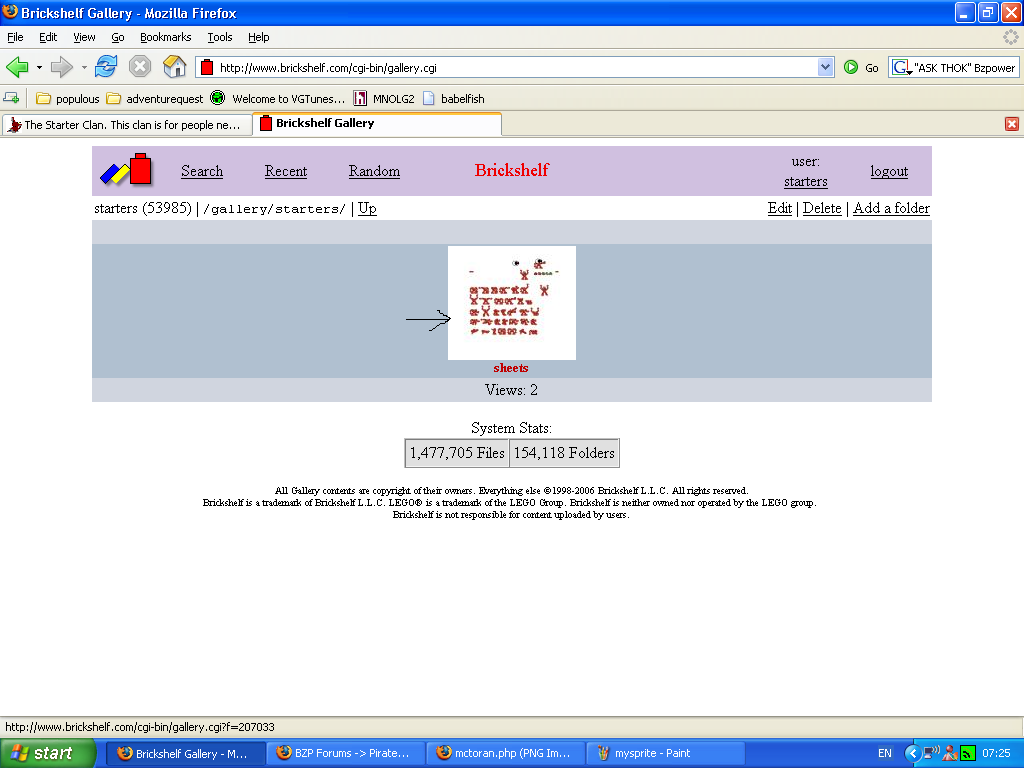The width and height of the screenshot is (1024, 768).
Task: Click the Views: 2 text
Action: point(511,390)
